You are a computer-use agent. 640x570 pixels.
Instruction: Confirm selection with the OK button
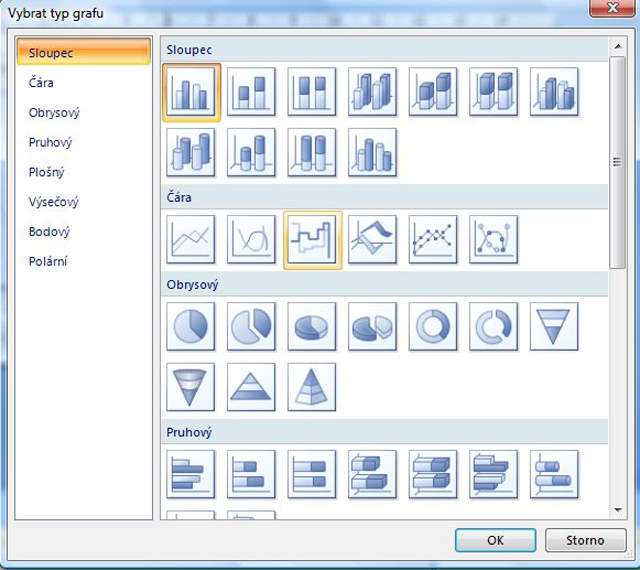[x=495, y=540]
